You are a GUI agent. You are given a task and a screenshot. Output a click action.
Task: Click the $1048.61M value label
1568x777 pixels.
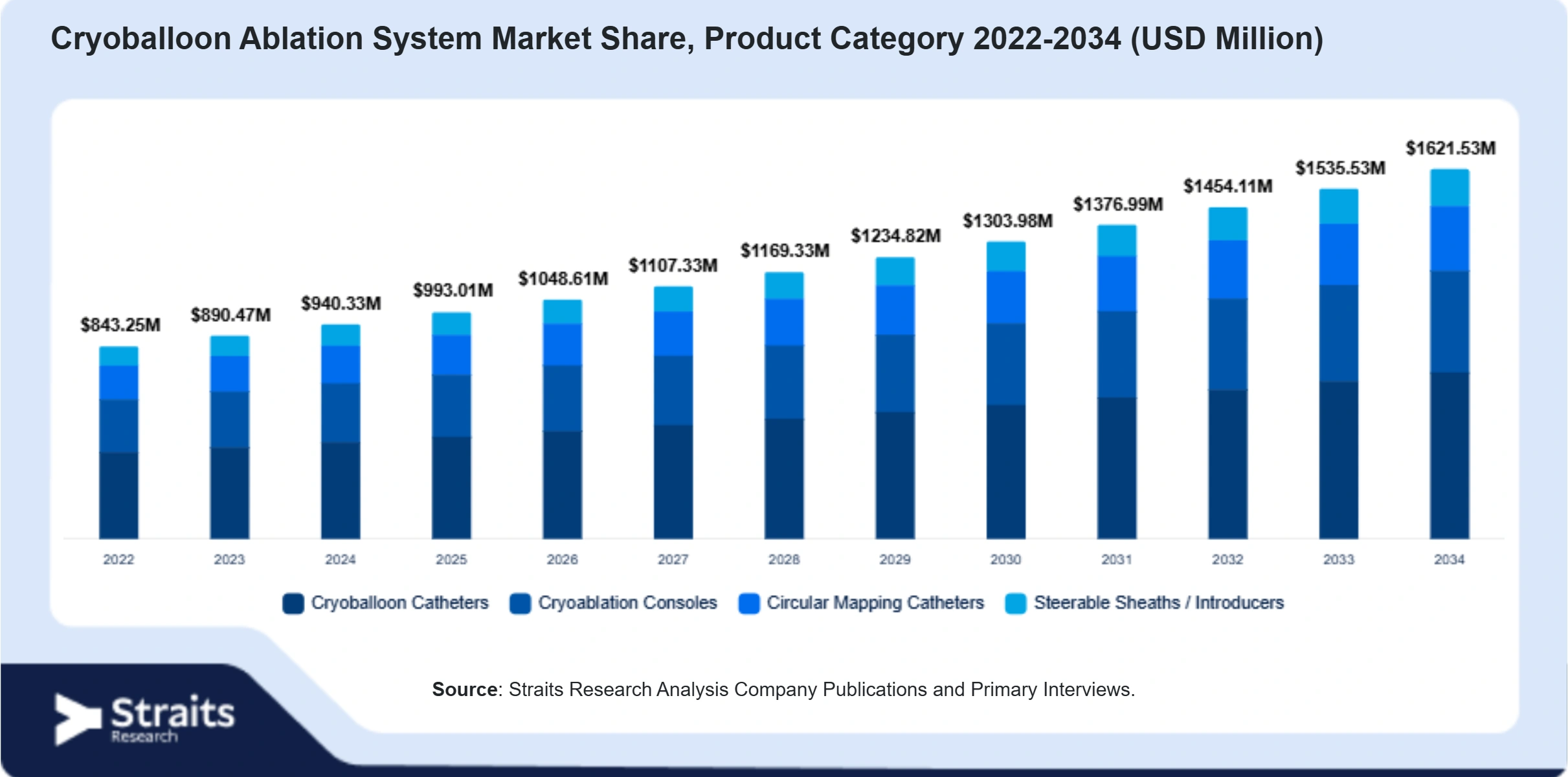[563, 279]
